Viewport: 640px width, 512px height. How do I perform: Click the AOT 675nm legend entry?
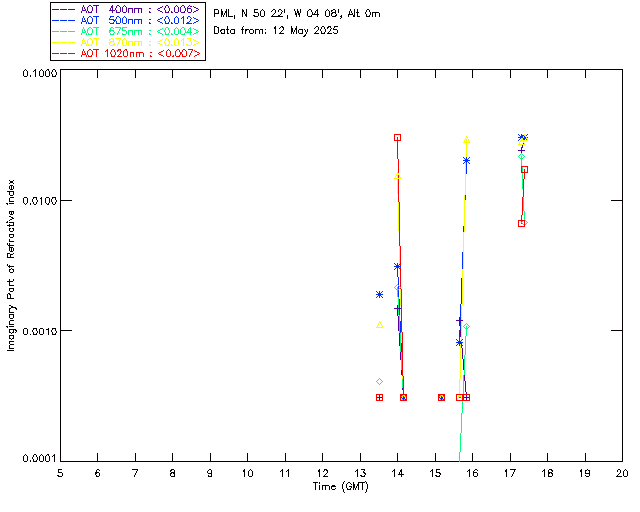click(x=126, y=31)
